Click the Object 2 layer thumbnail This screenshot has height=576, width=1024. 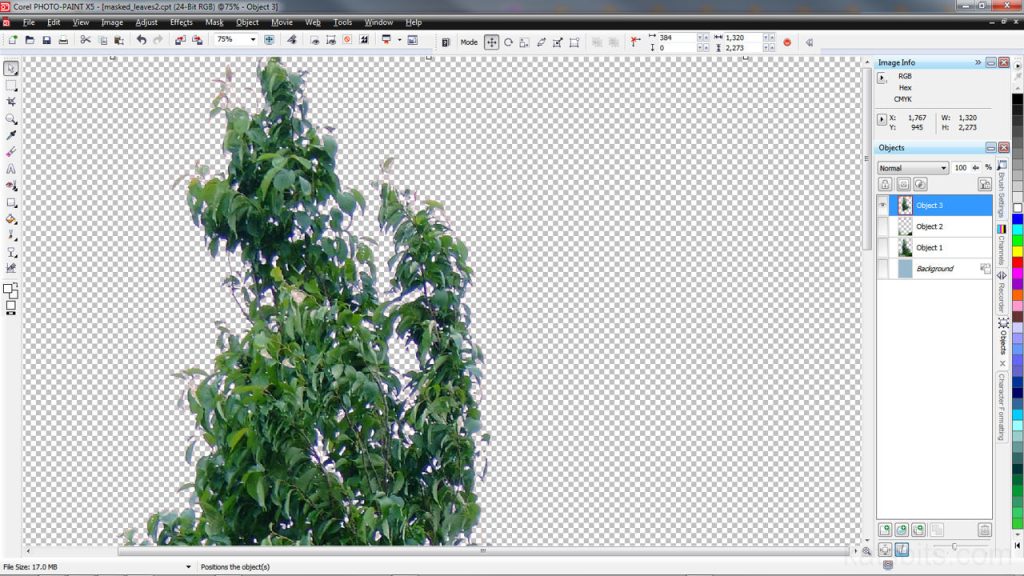[905, 228]
